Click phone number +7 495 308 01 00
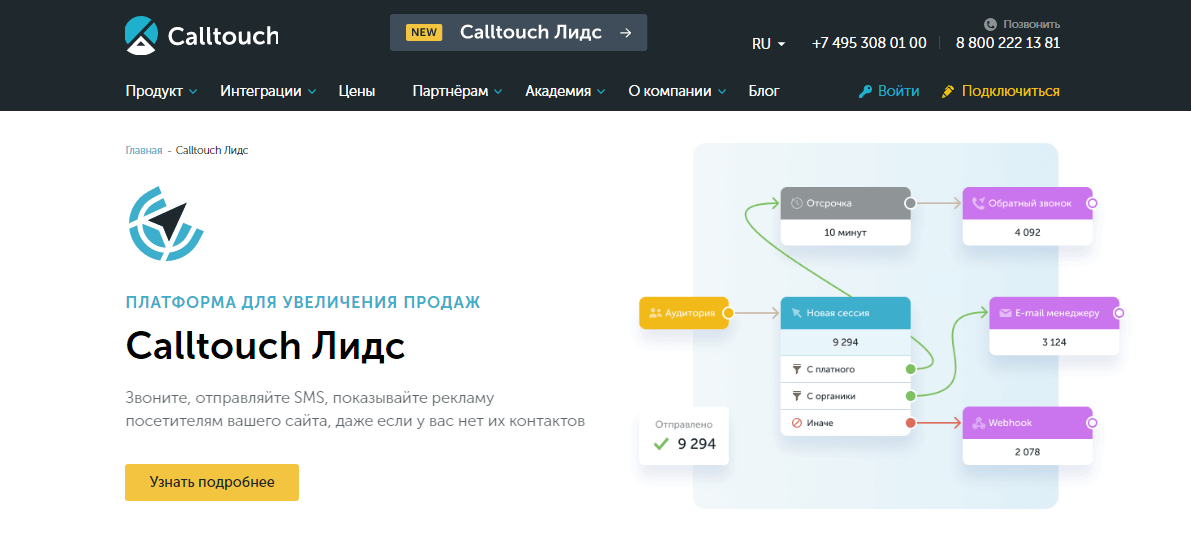This screenshot has height=553, width=1191. click(869, 43)
